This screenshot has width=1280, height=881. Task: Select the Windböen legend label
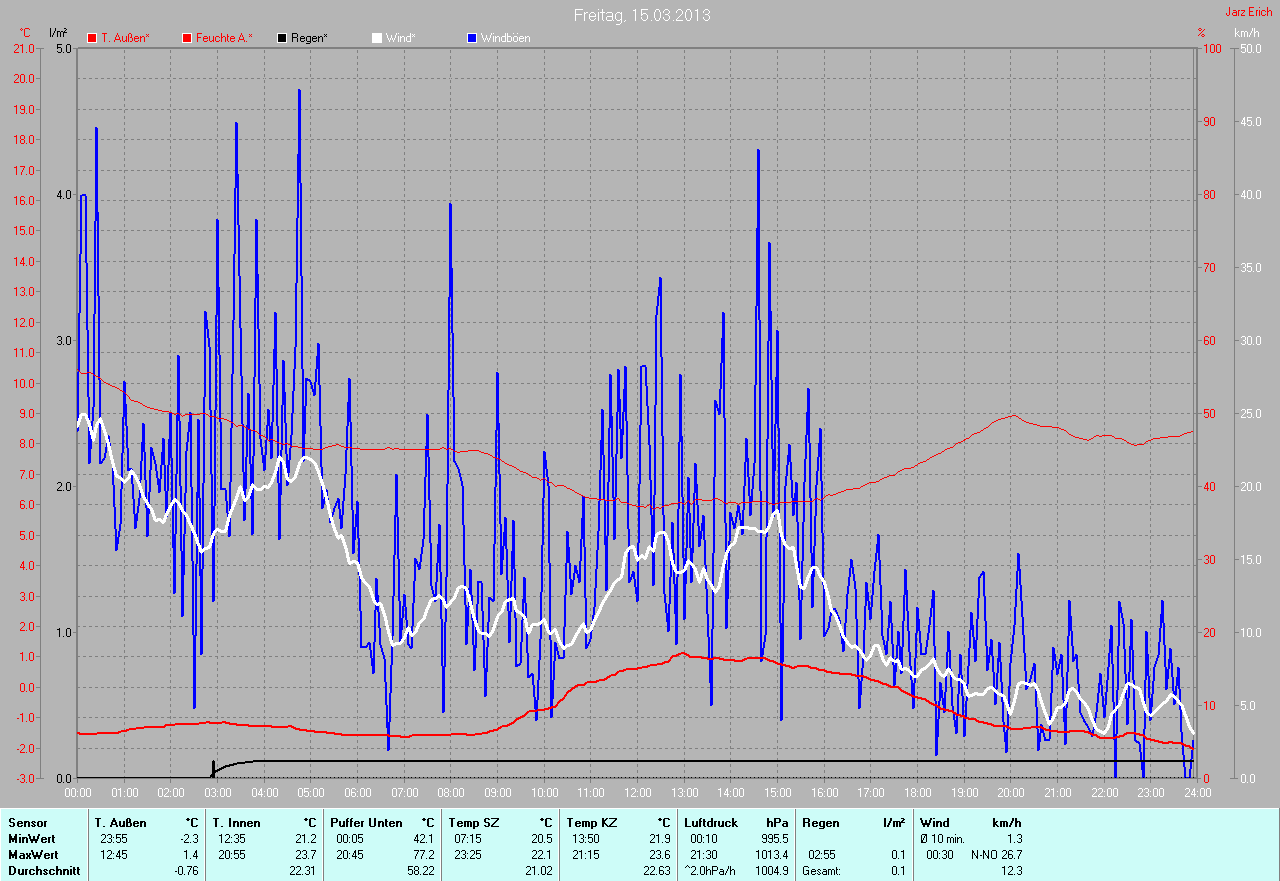[x=505, y=38]
